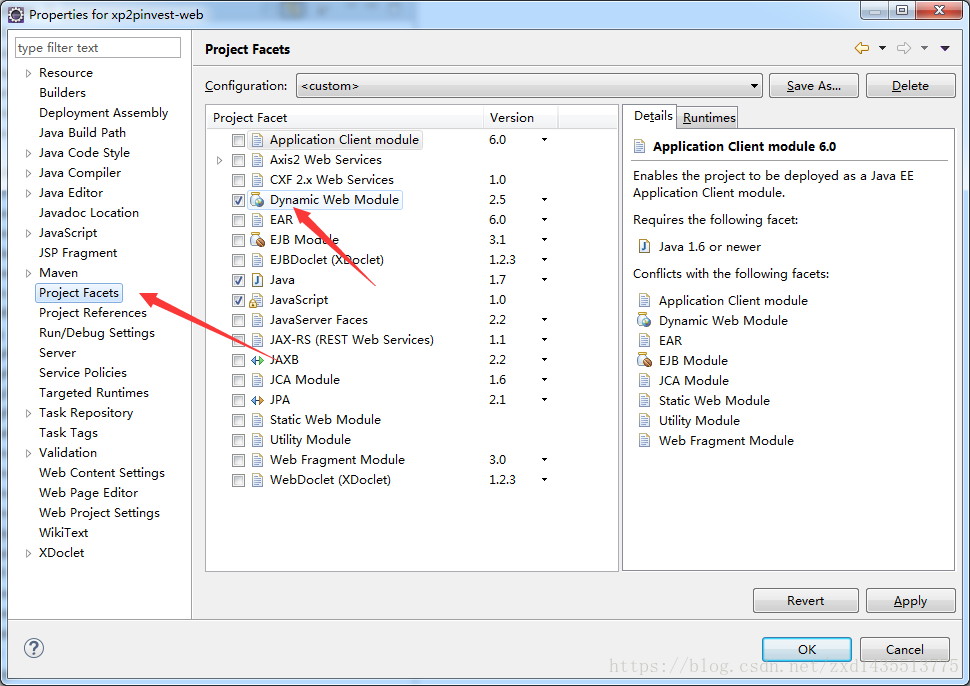Viewport: 970px width, 686px height.
Task: Expand the Axis2 Web Services node
Action: tap(220, 160)
